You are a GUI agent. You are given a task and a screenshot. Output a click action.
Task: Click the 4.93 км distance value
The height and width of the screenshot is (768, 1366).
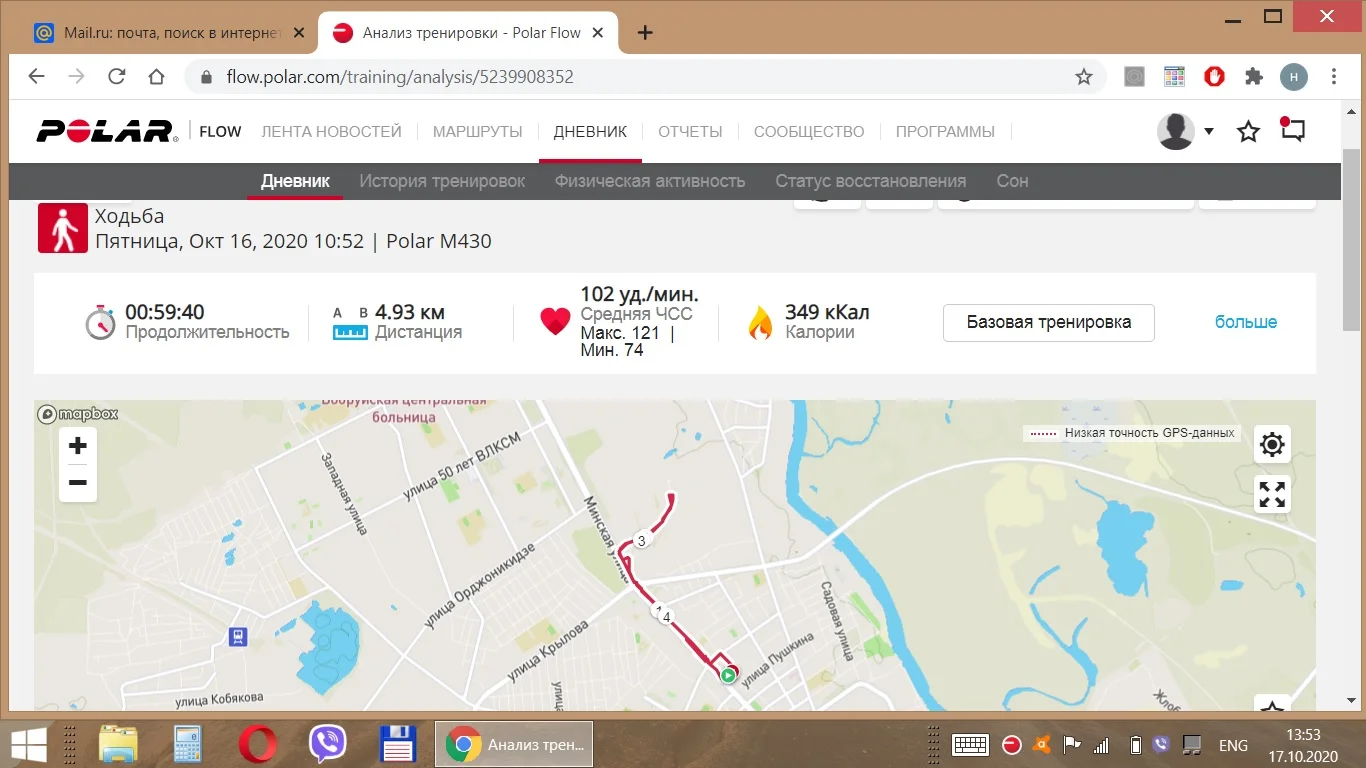410,312
